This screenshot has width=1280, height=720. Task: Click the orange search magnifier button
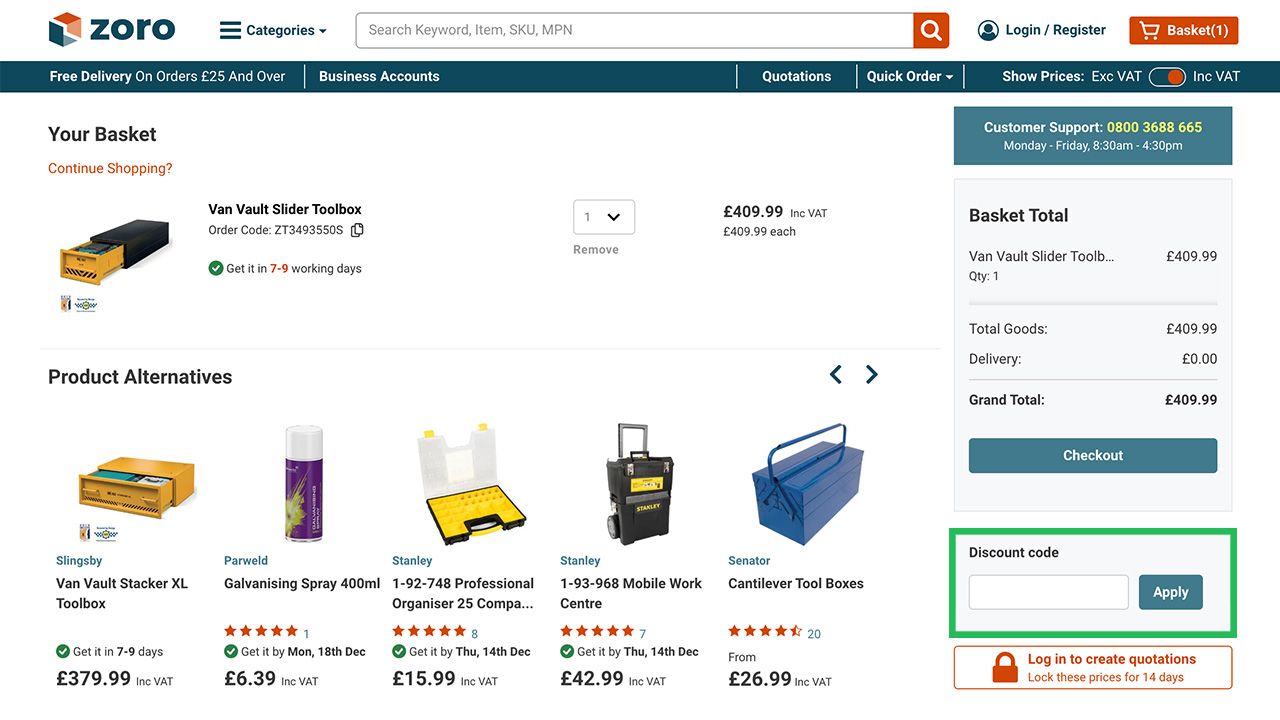click(x=931, y=30)
